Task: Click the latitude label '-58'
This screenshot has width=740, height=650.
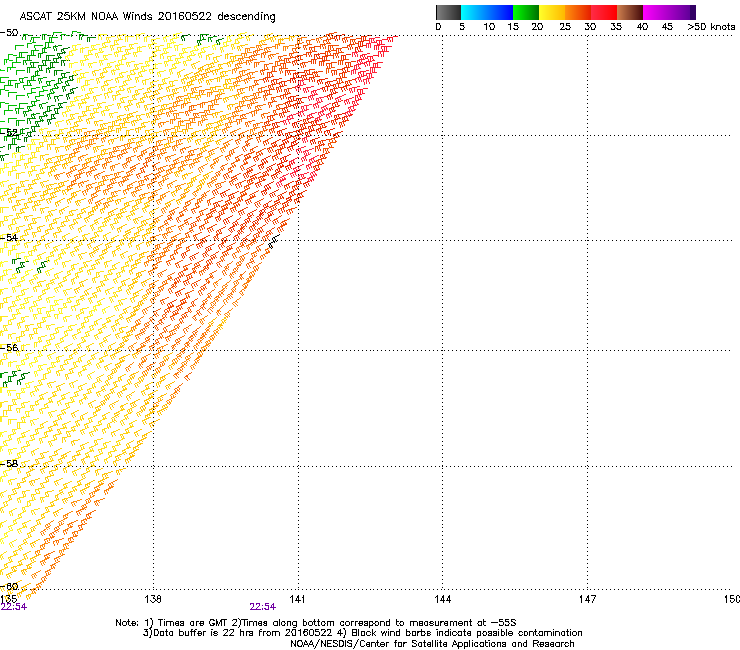Action: [x=9, y=464]
